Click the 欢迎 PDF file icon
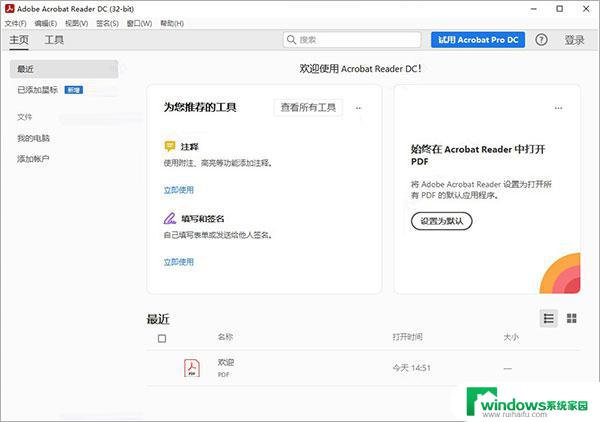This screenshot has width=600, height=422. point(192,368)
